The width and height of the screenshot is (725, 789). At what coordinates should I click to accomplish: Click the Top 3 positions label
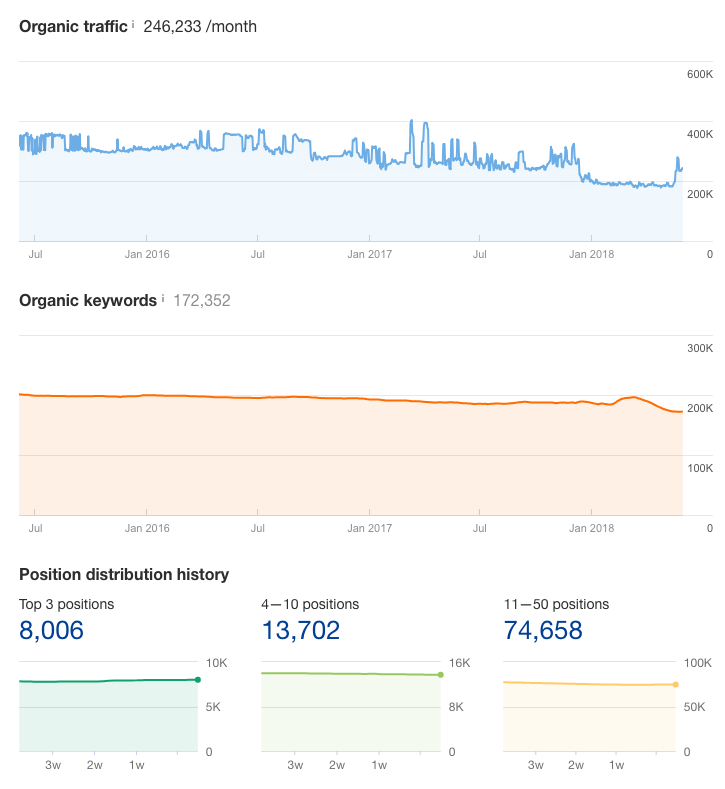[x=66, y=604]
